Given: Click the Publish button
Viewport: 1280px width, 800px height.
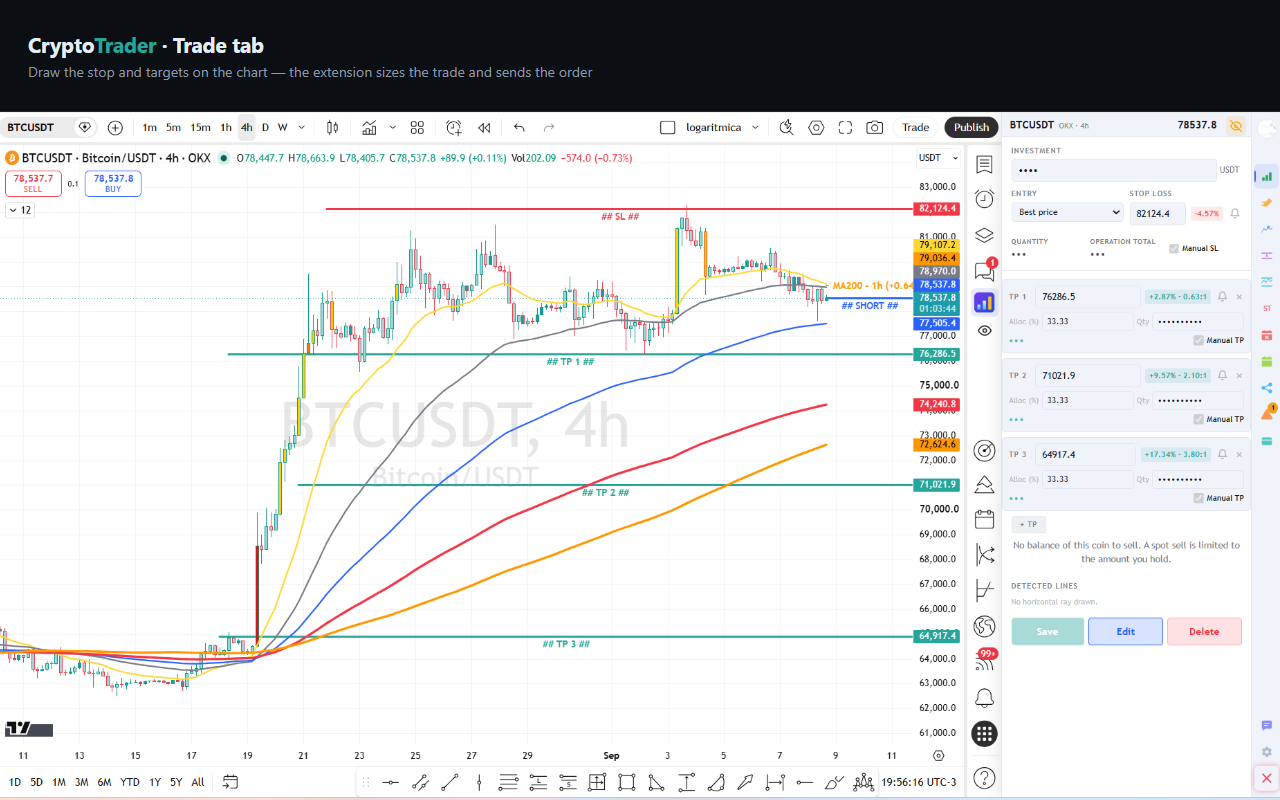Looking at the screenshot, I should pos(971,127).
